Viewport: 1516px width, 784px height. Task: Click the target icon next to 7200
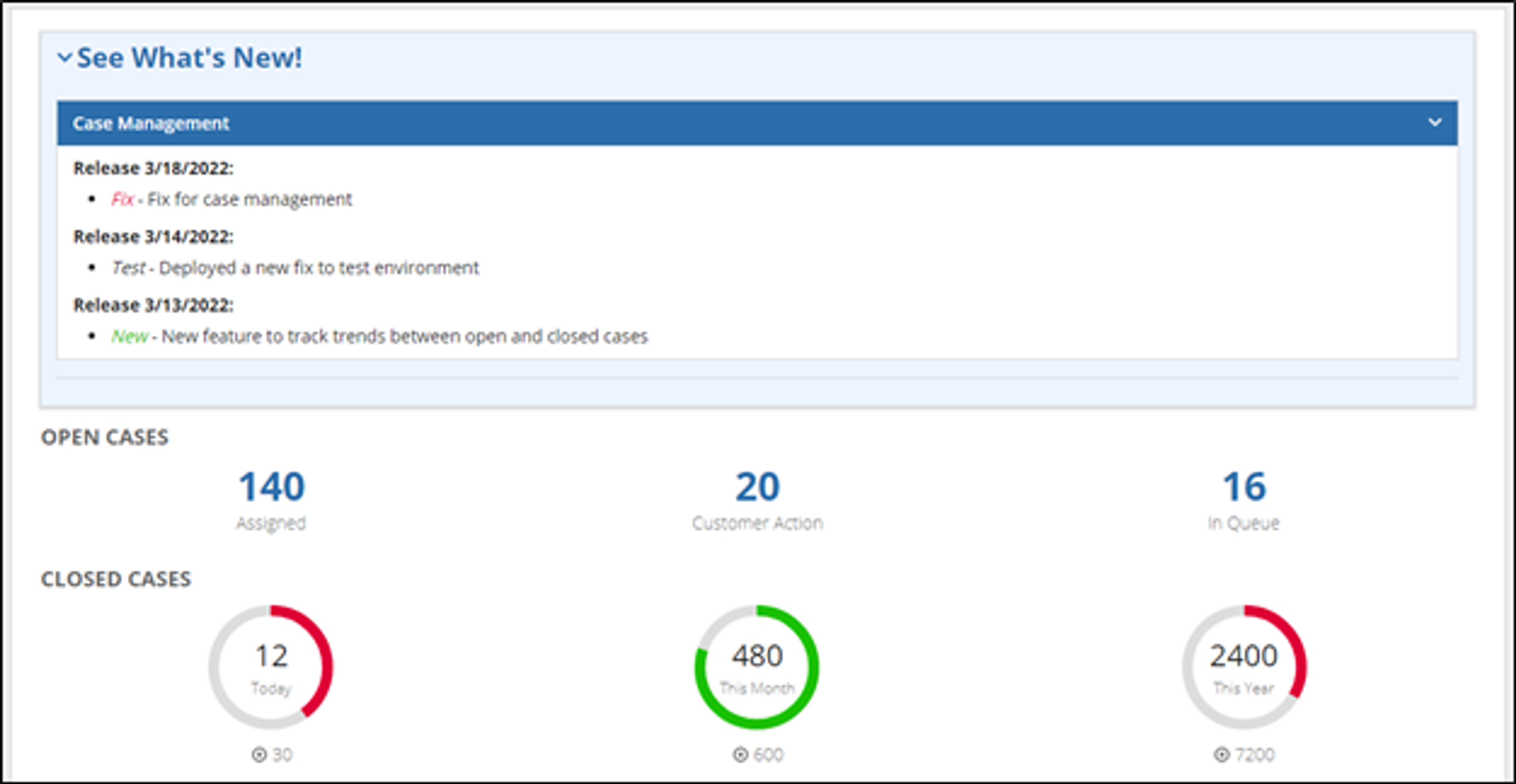point(1222,754)
